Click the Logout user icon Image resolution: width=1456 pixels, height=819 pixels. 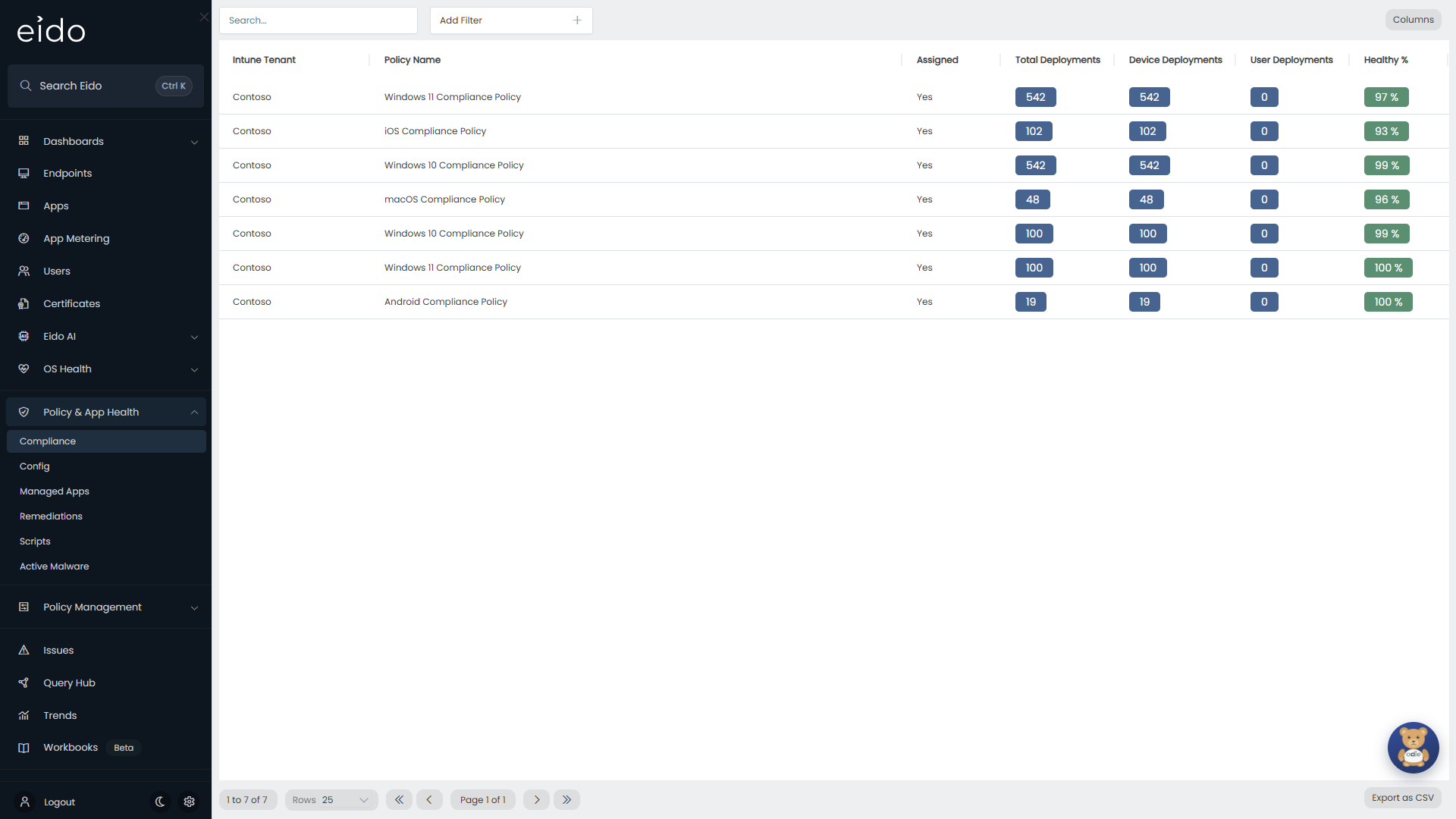[x=24, y=802]
